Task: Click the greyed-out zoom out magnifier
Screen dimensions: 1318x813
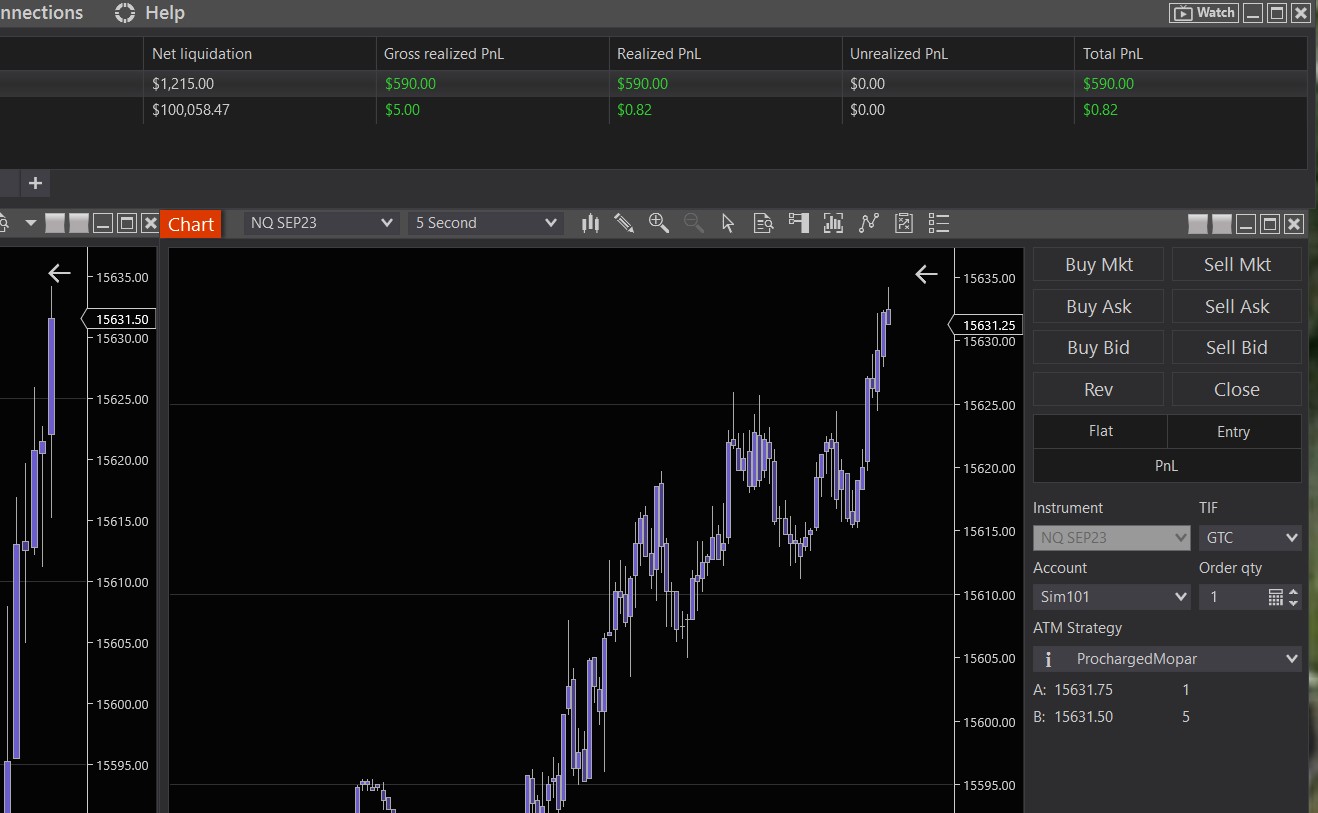Action: (x=693, y=223)
